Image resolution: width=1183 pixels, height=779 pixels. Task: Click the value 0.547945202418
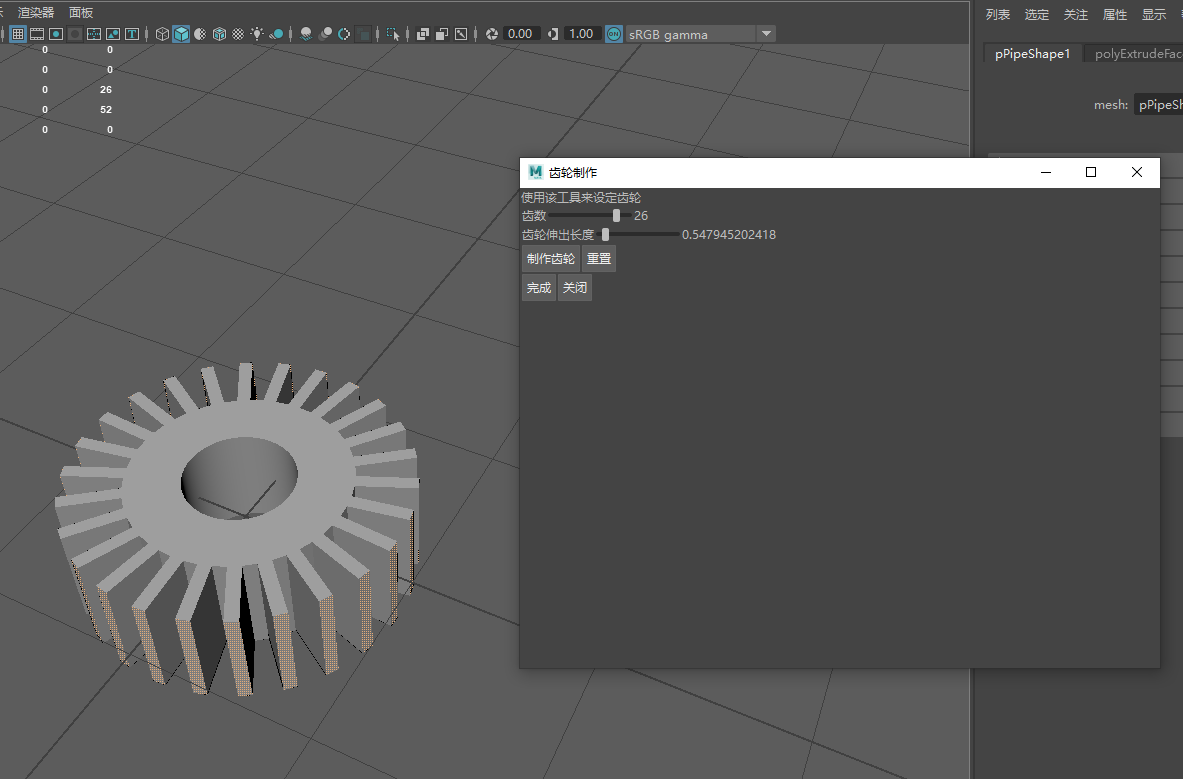pos(729,235)
